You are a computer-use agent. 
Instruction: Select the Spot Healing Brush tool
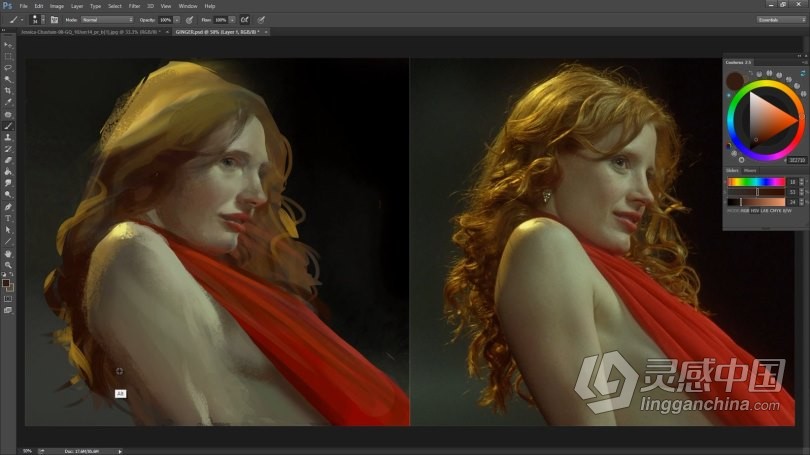(8, 114)
